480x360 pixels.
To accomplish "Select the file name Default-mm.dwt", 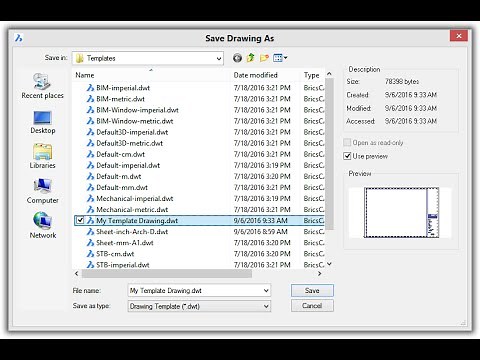I will coord(122,187).
